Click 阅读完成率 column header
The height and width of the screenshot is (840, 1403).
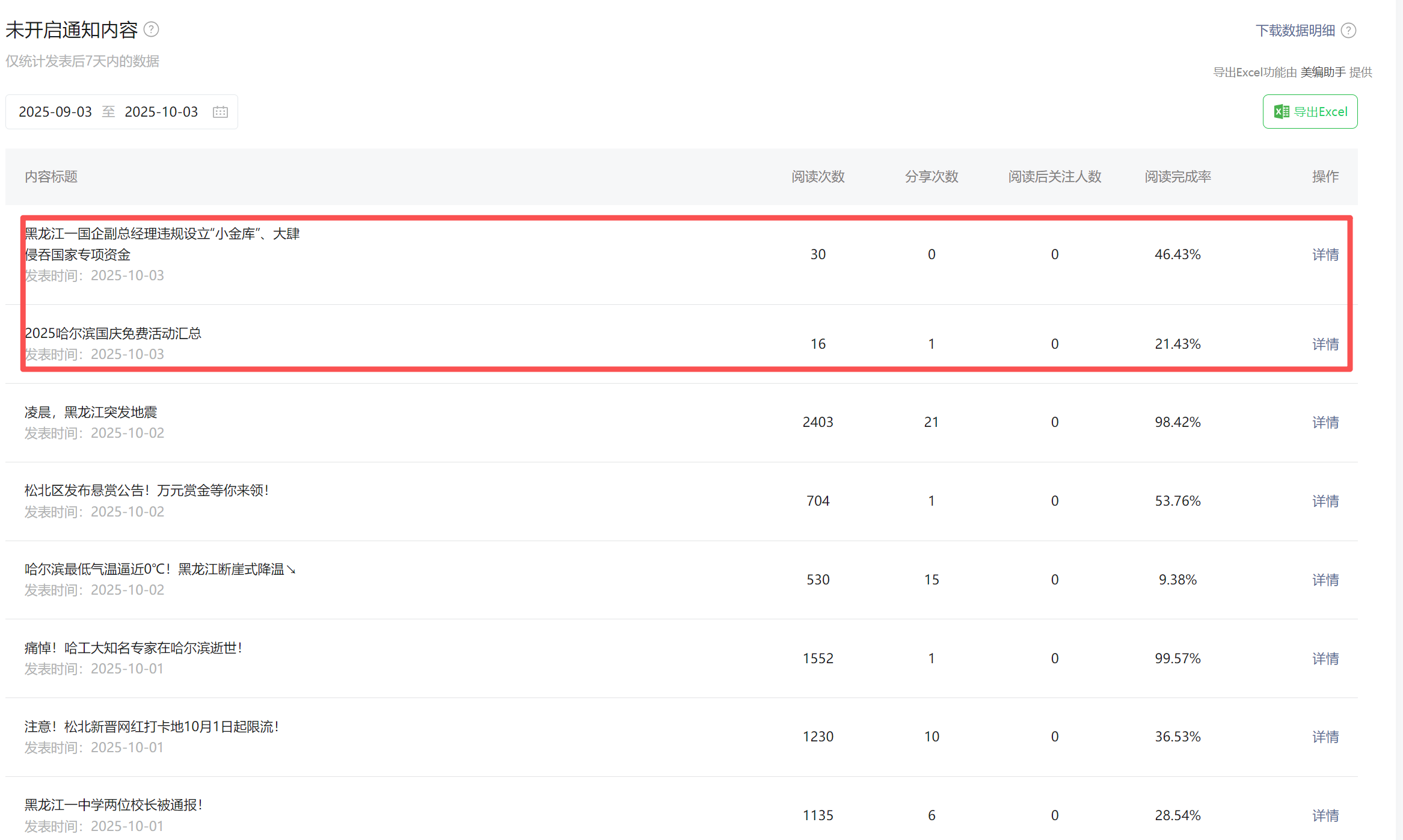pyautogui.click(x=1177, y=177)
